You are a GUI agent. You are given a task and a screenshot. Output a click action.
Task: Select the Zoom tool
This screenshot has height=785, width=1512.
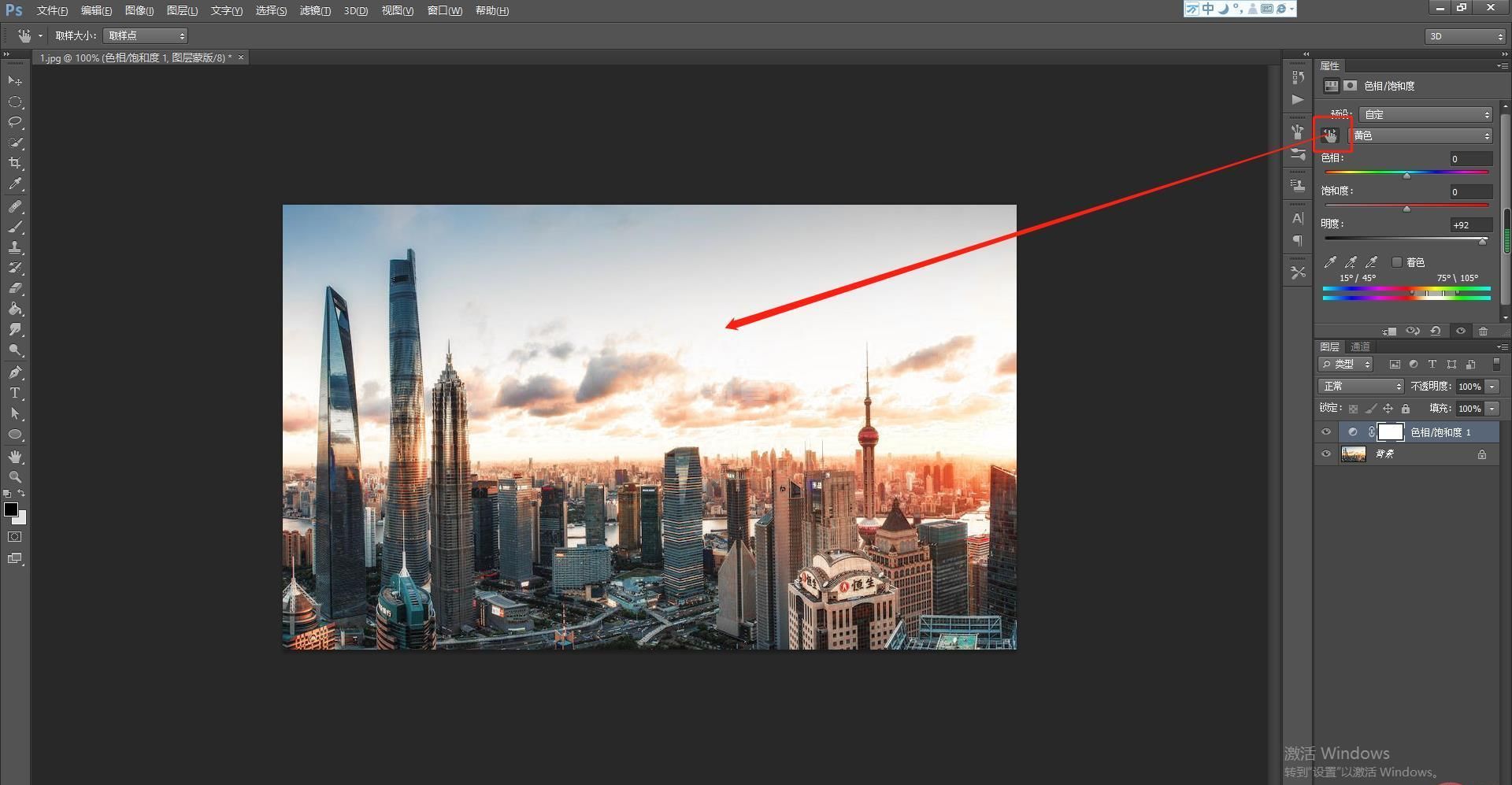15,476
